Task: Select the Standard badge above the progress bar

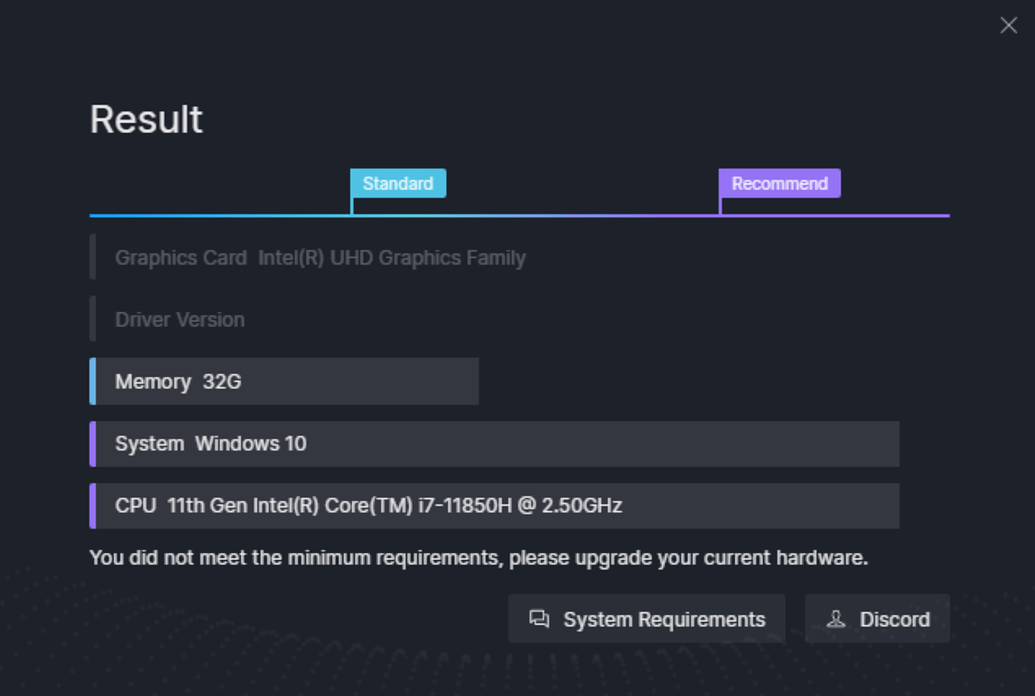Action: tap(398, 183)
